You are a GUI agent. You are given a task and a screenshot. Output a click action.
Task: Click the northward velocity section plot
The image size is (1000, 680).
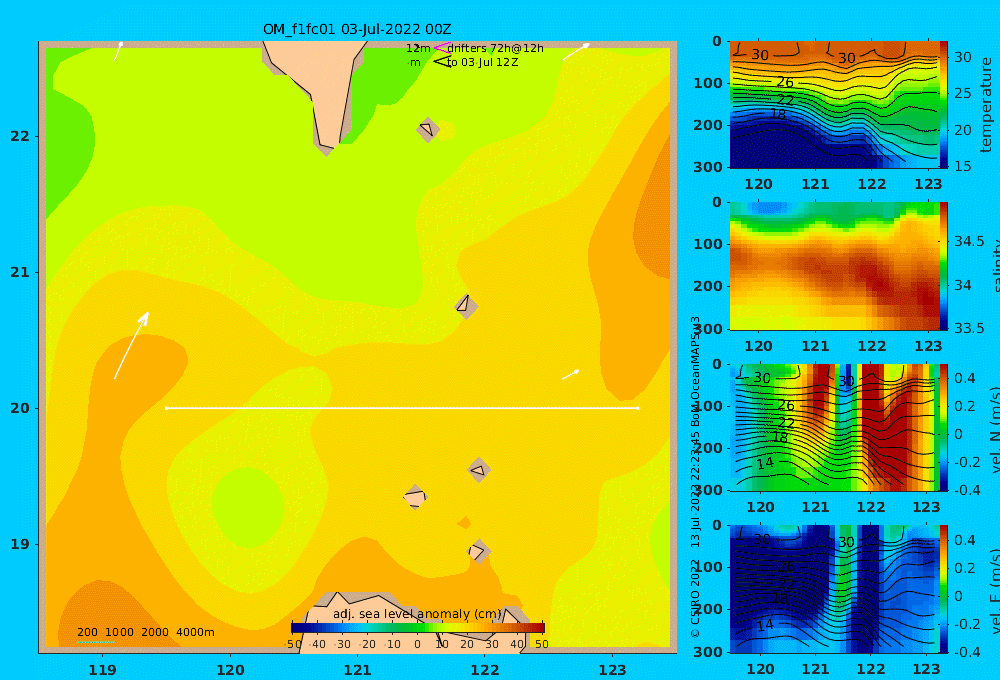click(835, 427)
